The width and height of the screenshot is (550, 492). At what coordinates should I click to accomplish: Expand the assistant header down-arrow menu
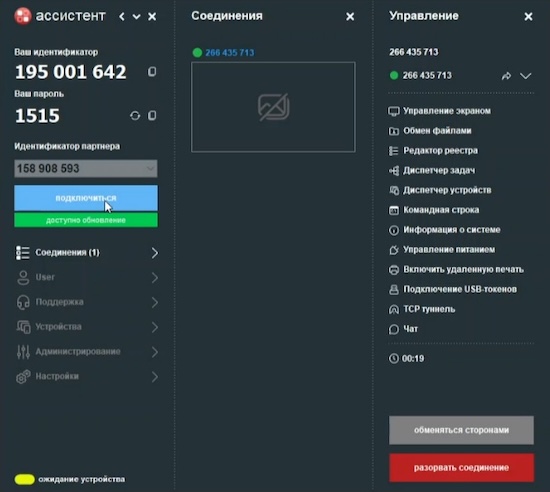point(136,16)
